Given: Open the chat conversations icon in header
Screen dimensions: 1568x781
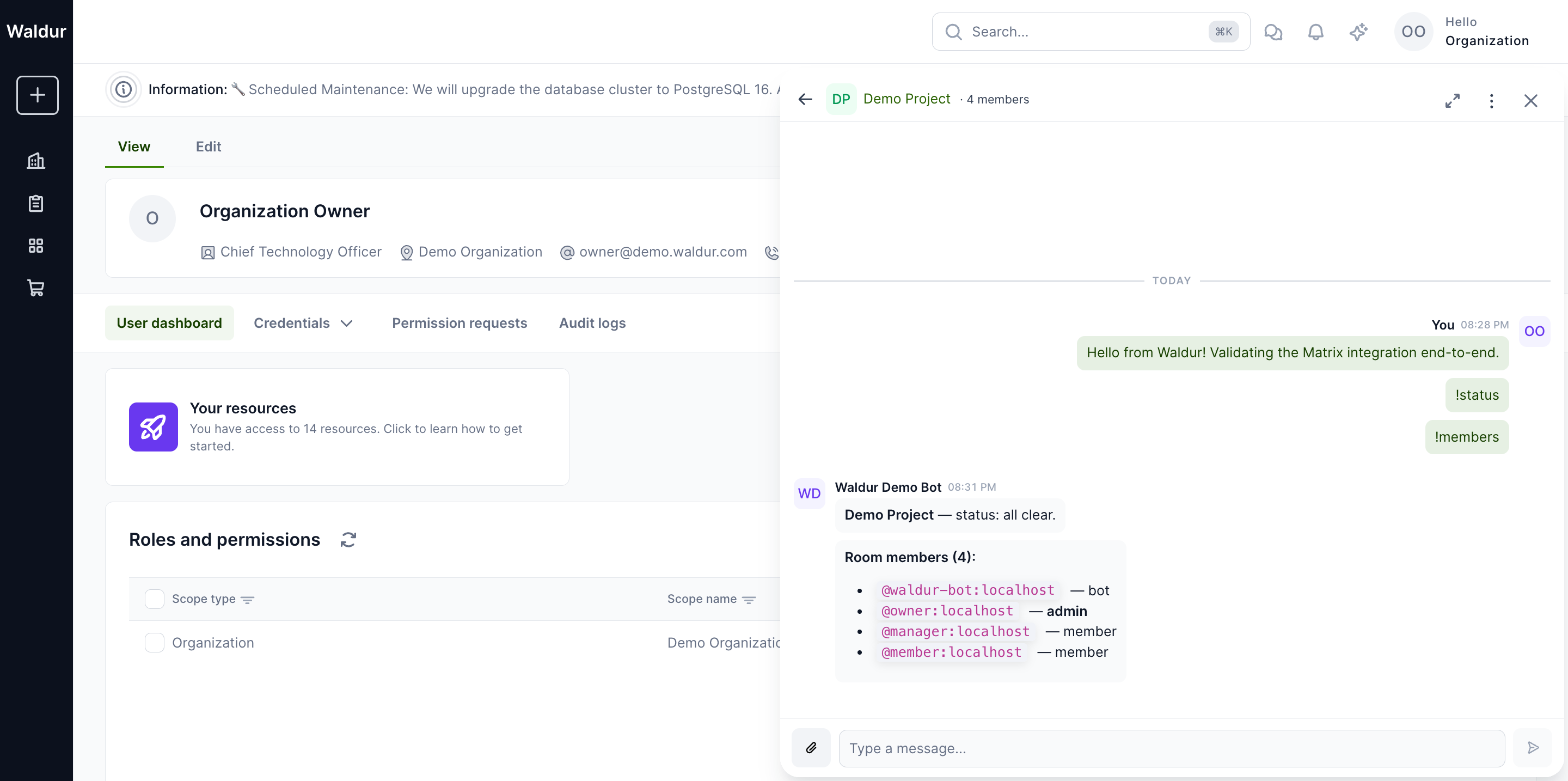Looking at the screenshot, I should tap(1273, 32).
